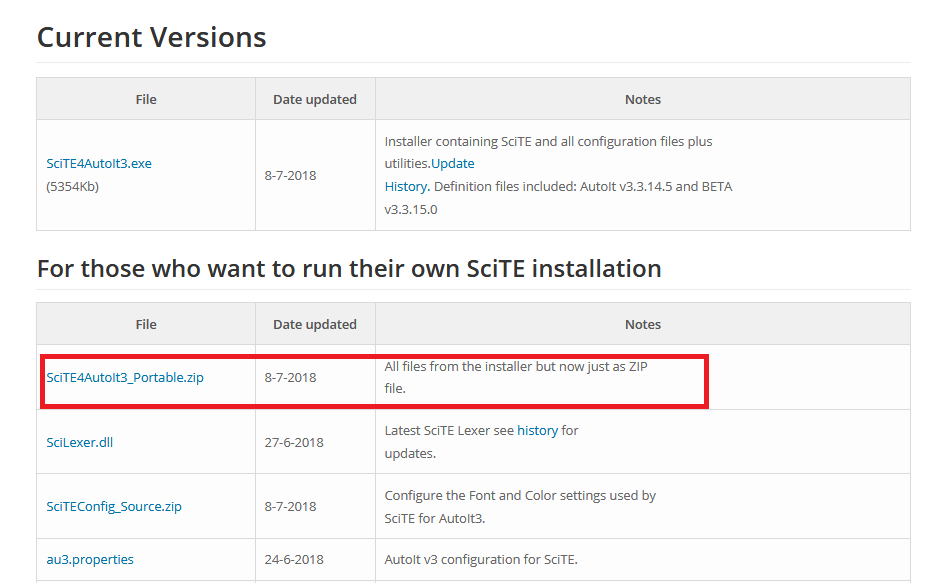Click the Update link in notes
This screenshot has width=929, height=583.
pos(453,164)
